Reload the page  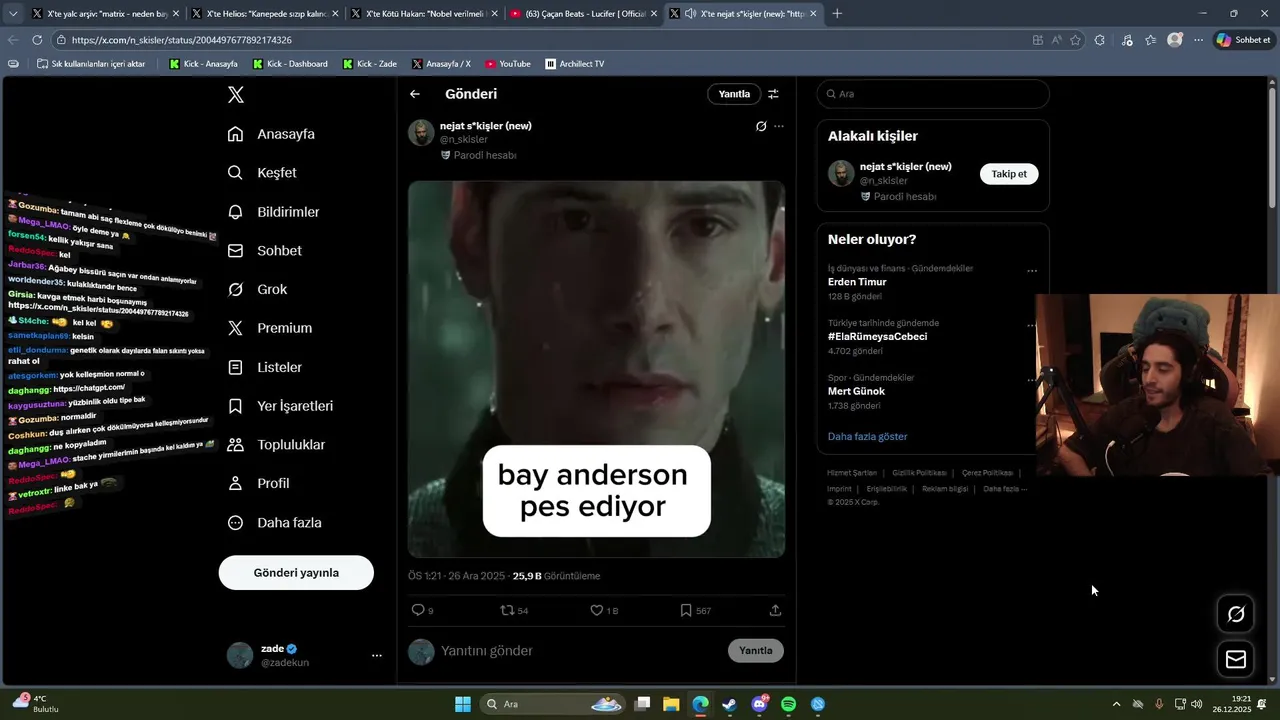pos(37,40)
